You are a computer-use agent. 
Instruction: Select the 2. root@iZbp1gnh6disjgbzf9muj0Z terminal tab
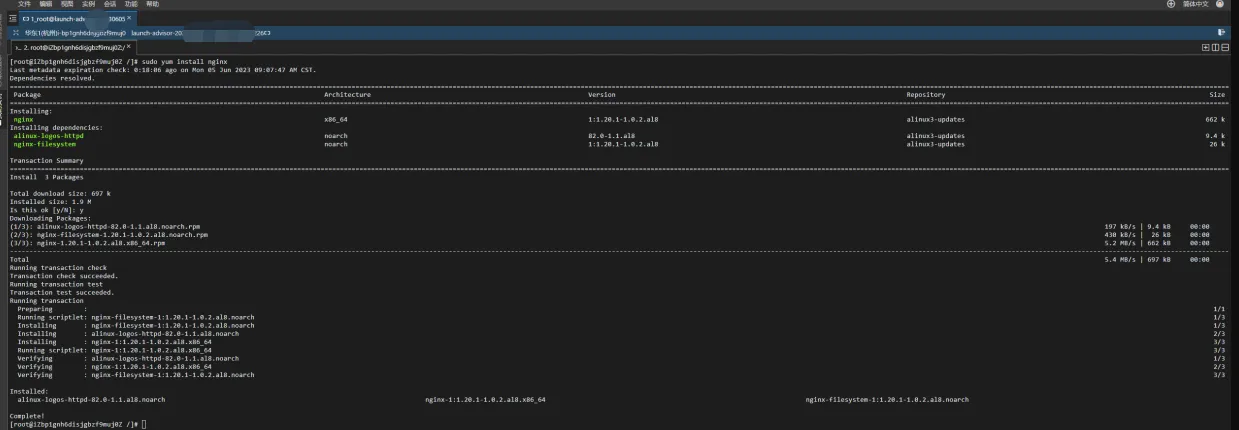[x=73, y=47]
